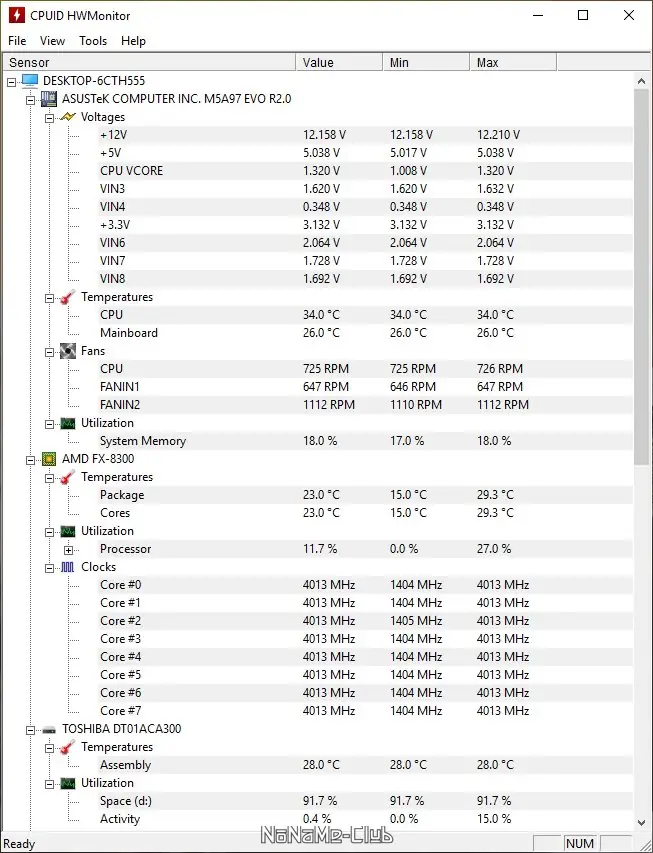Expand the Processor utilization node
The height and width of the screenshot is (853, 653).
(x=68, y=549)
